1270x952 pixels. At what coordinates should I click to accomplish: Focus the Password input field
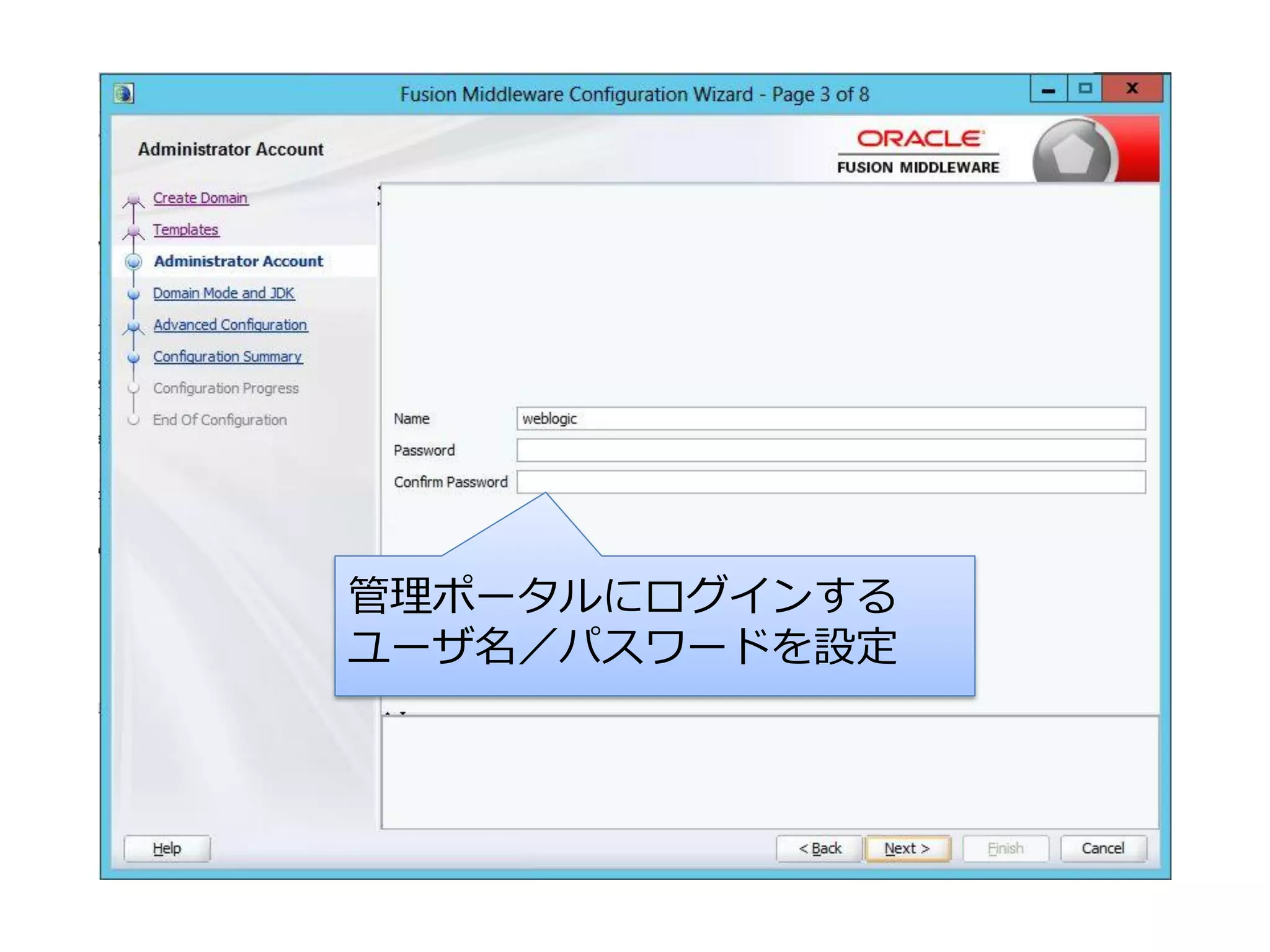831,450
